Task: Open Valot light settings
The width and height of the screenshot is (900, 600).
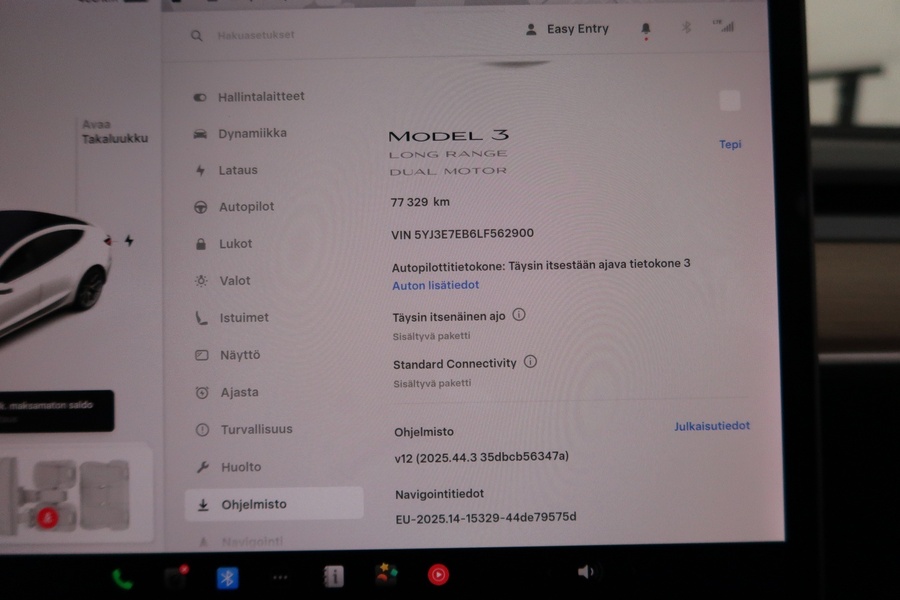Action: pyautogui.click(x=238, y=280)
